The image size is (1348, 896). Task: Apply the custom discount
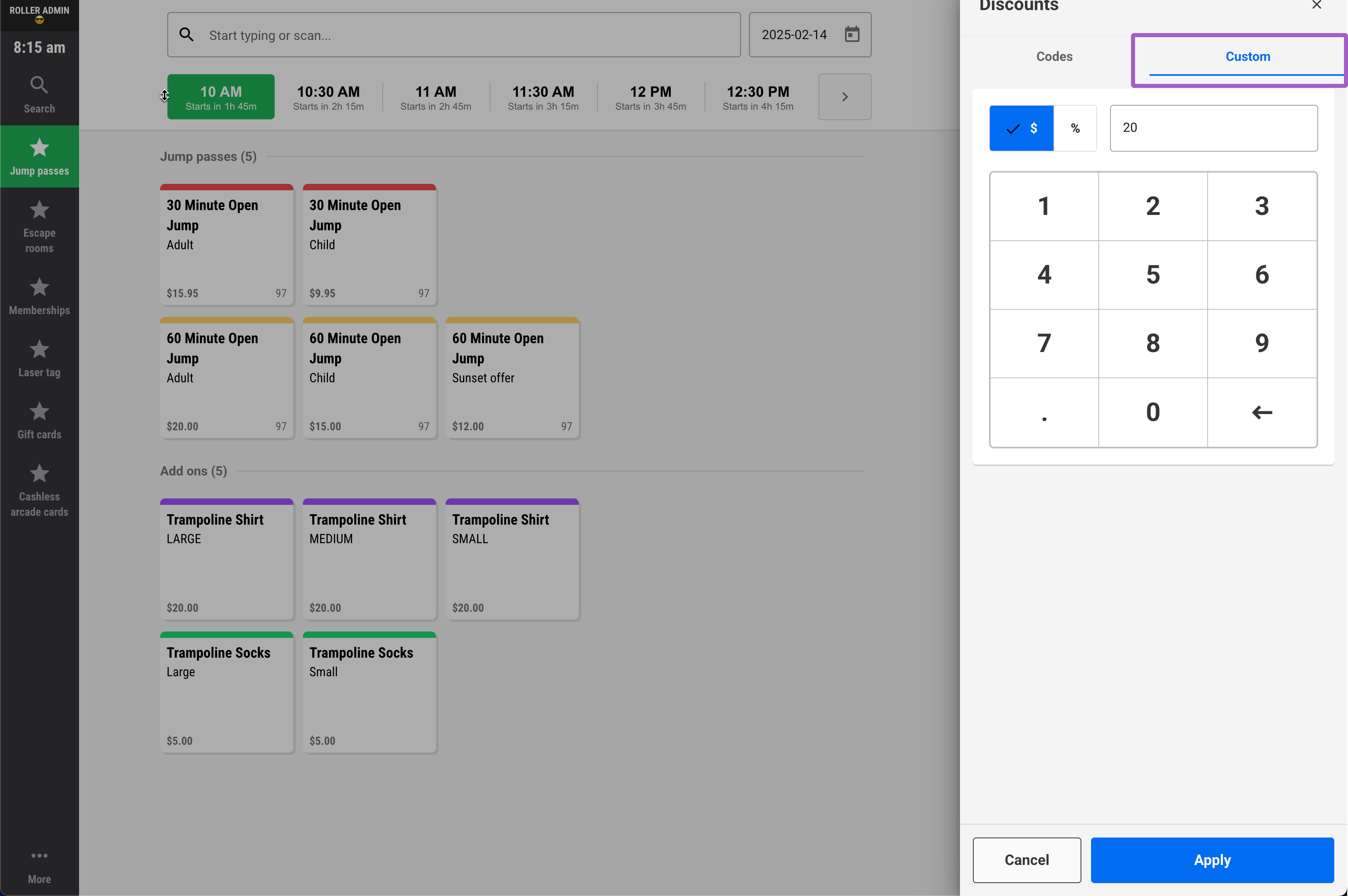1212,860
